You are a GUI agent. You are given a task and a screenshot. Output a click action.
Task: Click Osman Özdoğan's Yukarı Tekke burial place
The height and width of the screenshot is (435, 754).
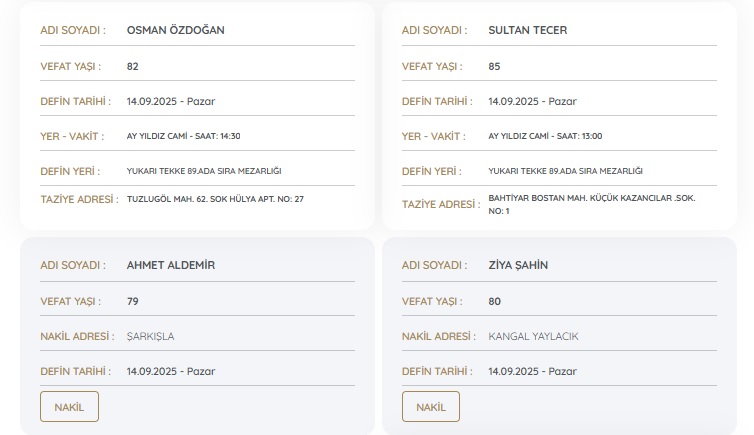pyautogui.click(x=204, y=171)
